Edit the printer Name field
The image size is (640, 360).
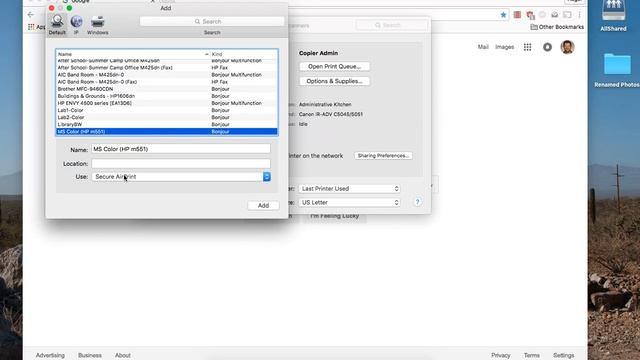point(181,149)
